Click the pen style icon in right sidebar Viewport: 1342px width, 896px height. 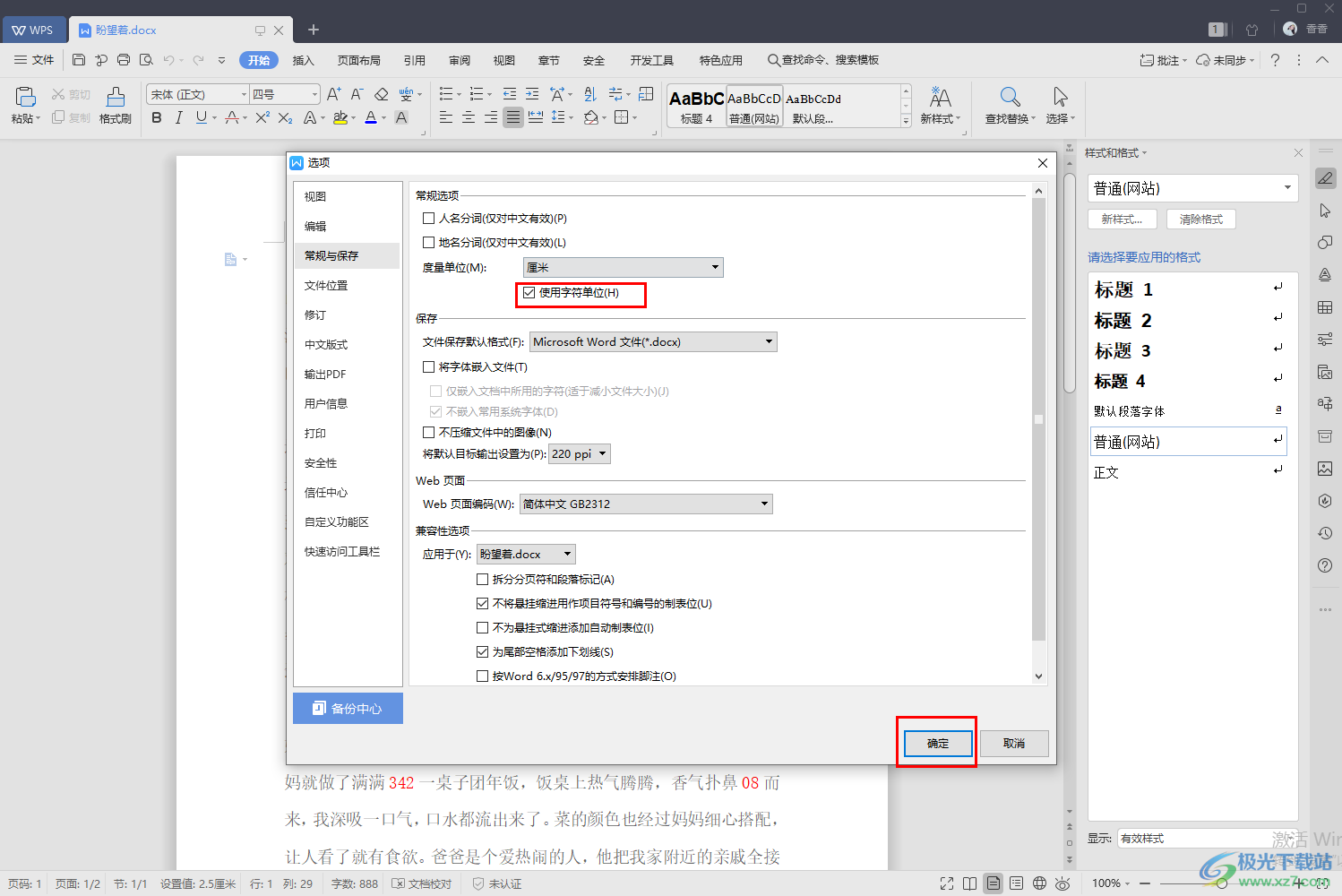coord(1325,178)
